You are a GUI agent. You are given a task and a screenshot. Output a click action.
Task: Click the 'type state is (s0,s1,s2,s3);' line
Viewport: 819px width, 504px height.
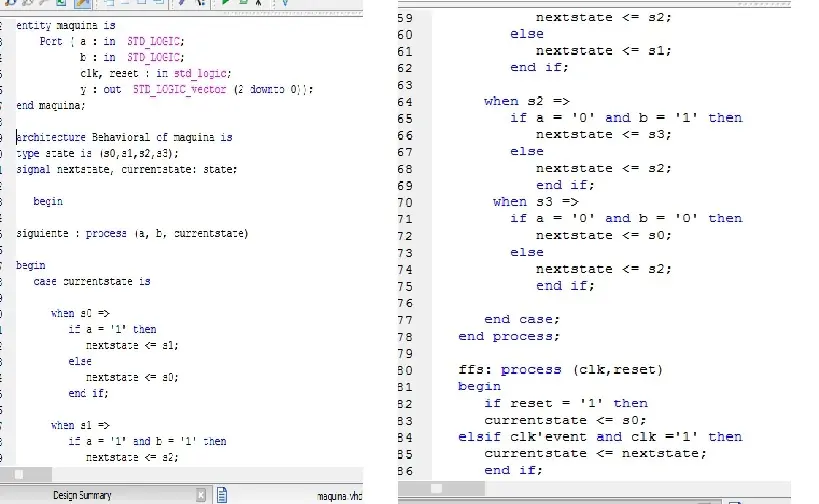point(98,154)
